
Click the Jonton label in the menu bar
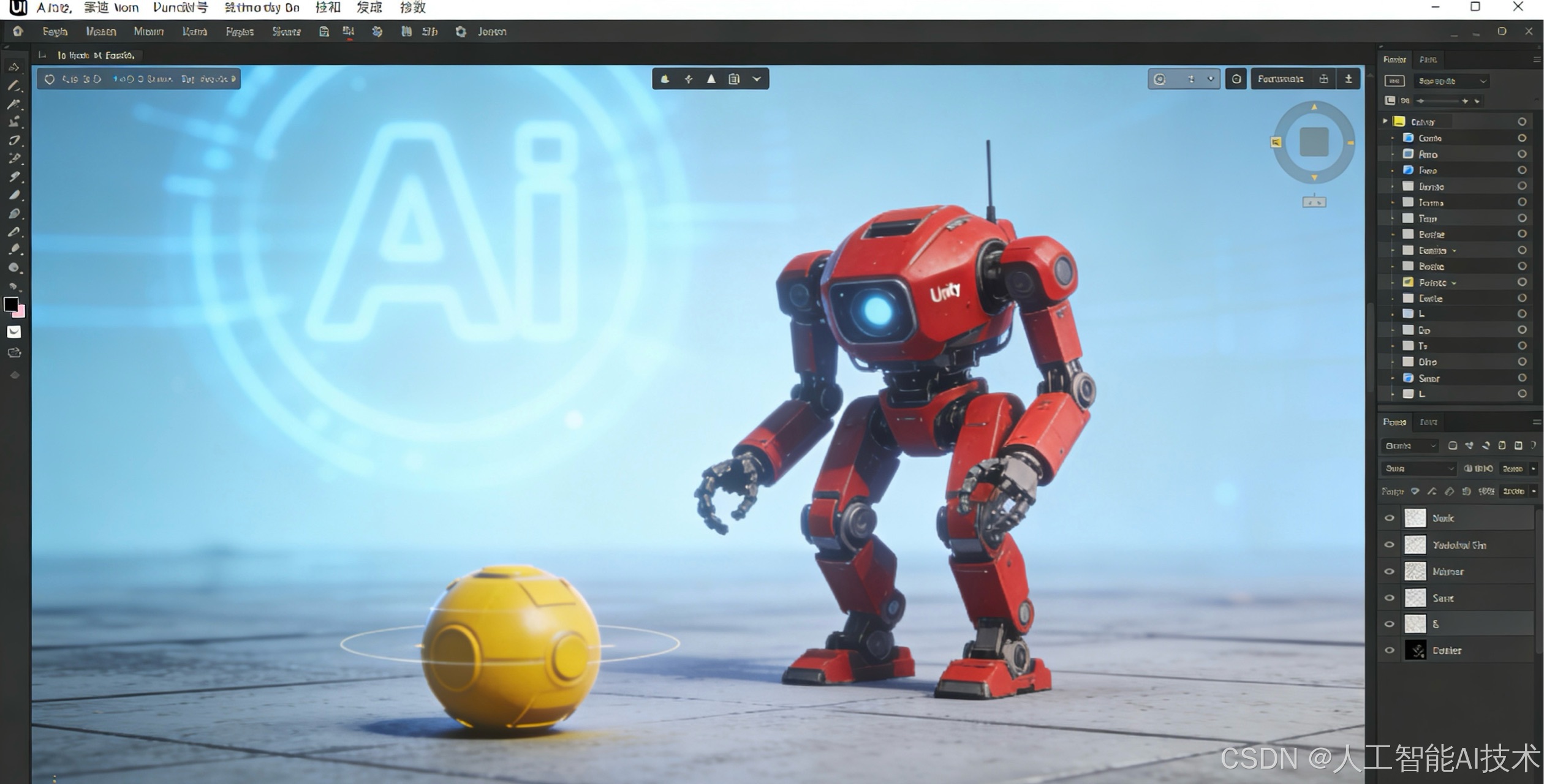pos(492,31)
